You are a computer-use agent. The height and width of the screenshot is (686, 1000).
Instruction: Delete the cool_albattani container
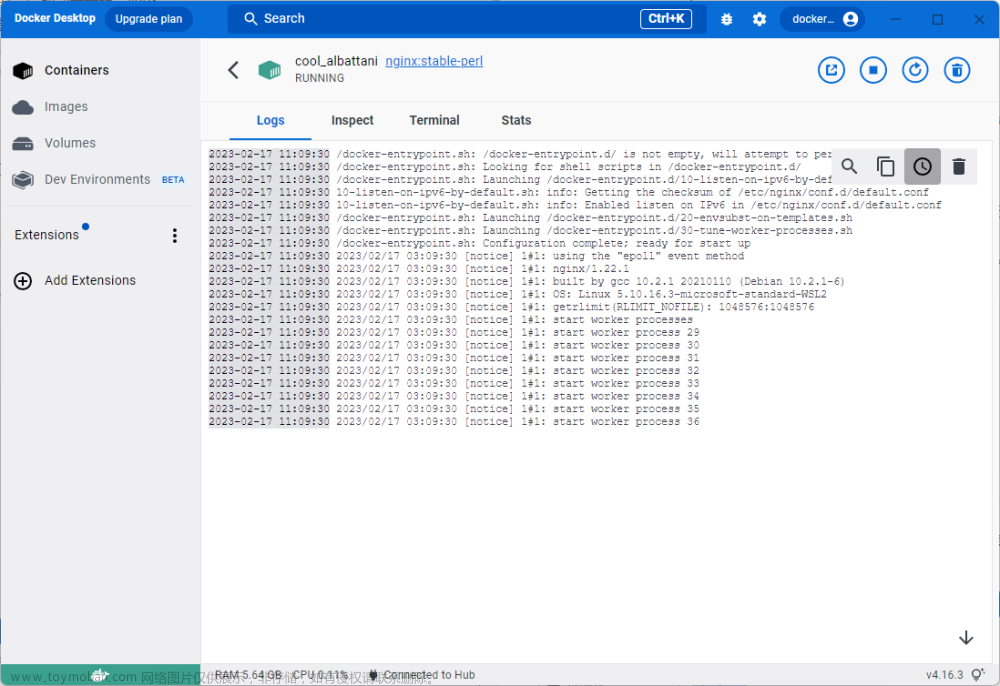coord(957,70)
